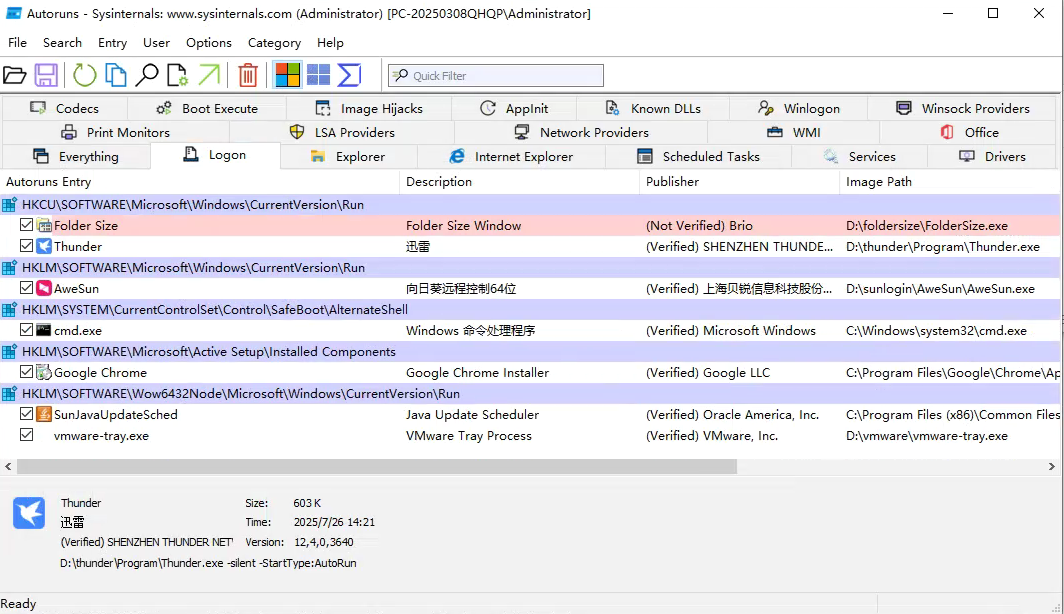Switch to the Internet Explorer tab
This screenshot has height=614, width=1064.
pyautogui.click(x=511, y=157)
